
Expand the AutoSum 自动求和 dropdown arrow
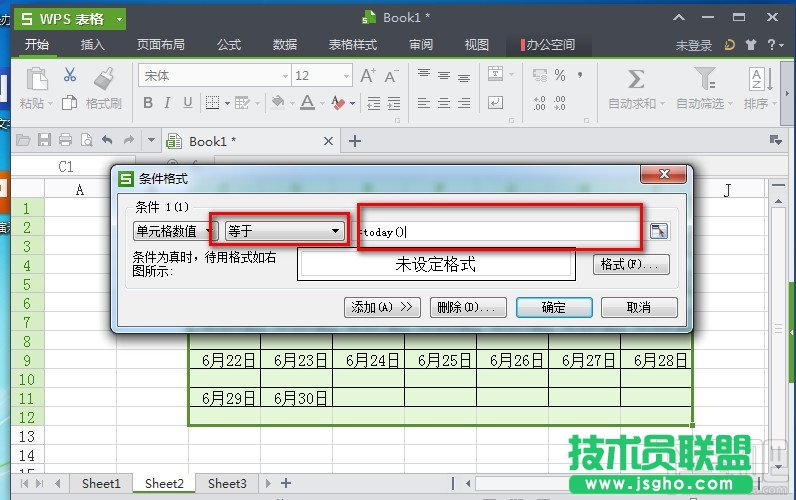click(x=663, y=104)
